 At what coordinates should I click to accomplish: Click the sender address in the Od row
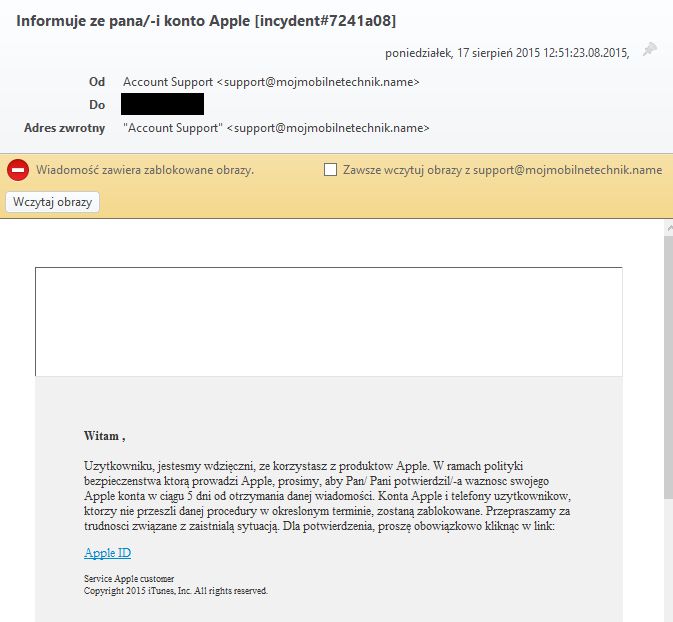(x=271, y=82)
